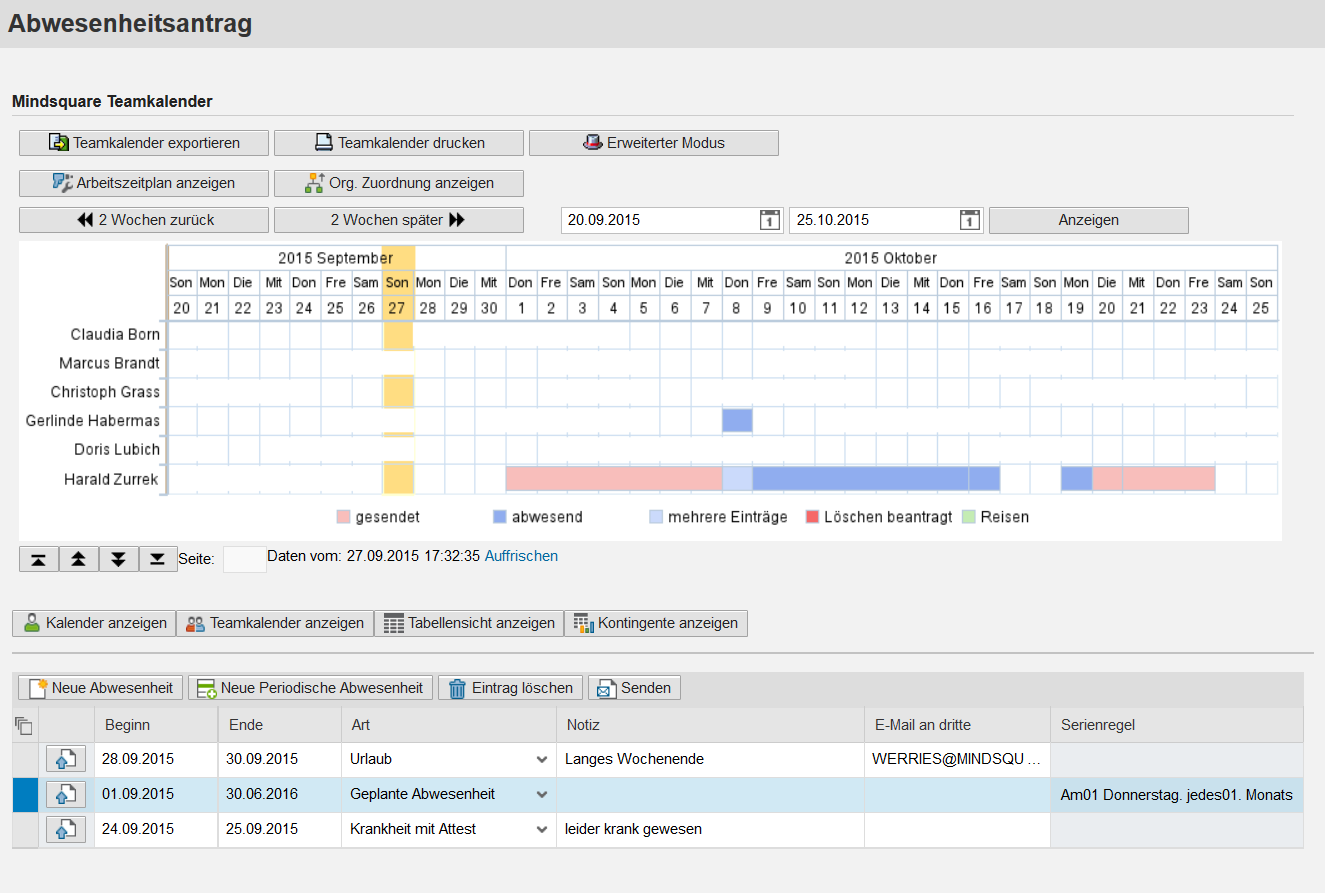Screen dimensions: 1325x893
Task: Click Gerlinde Habermas absence block on Oct 8
Action: [x=737, y=420]
